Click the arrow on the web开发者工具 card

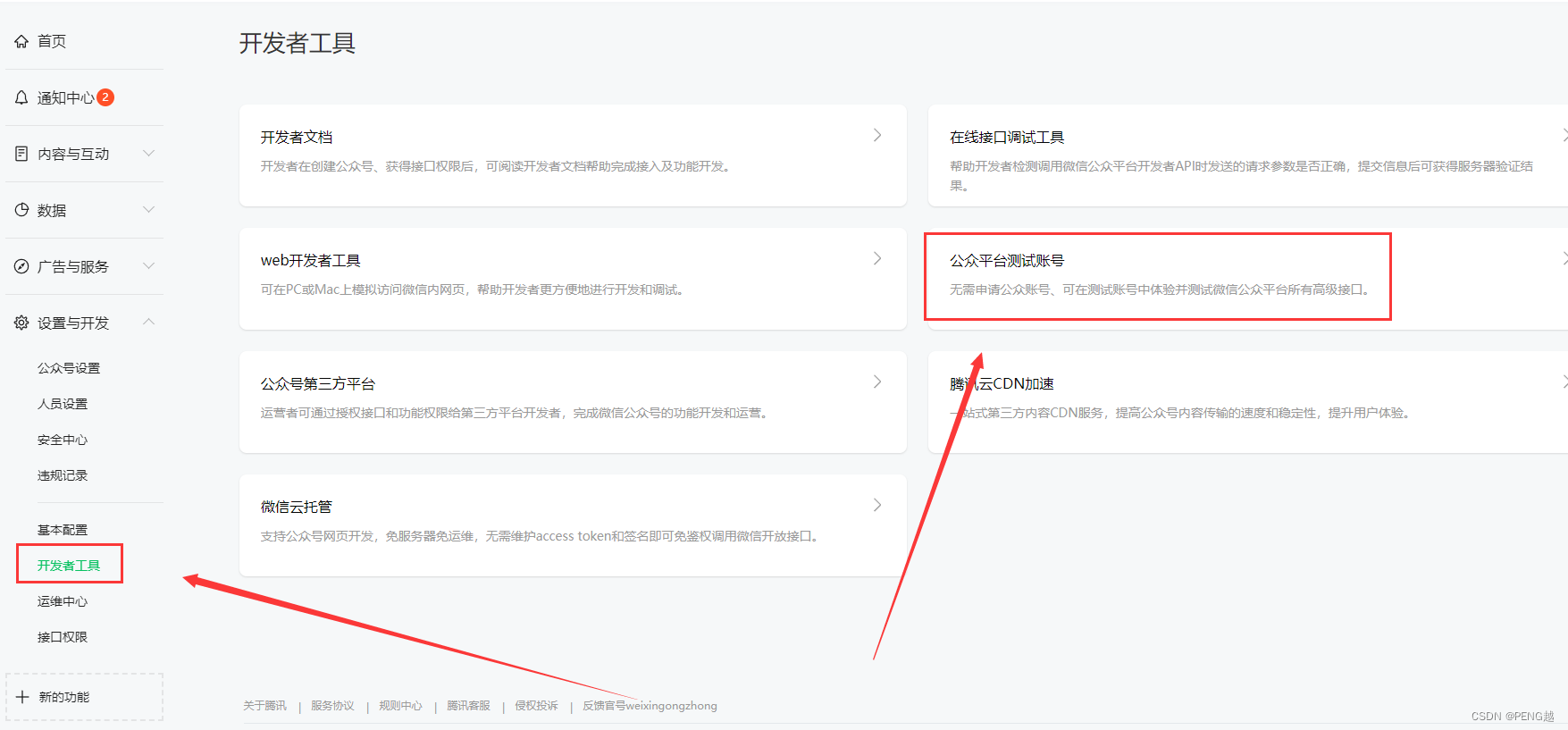877,258
